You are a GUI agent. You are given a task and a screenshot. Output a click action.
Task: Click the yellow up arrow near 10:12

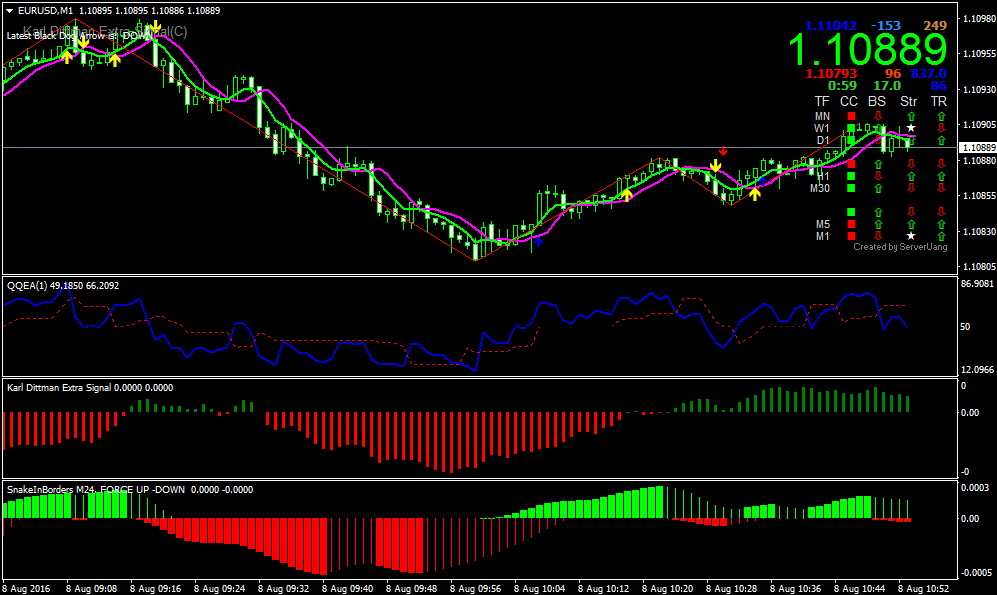pos(627,194)
